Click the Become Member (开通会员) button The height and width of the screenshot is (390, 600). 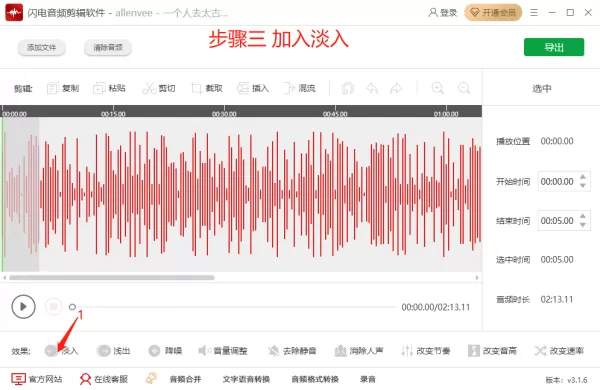tap(493, 13)
